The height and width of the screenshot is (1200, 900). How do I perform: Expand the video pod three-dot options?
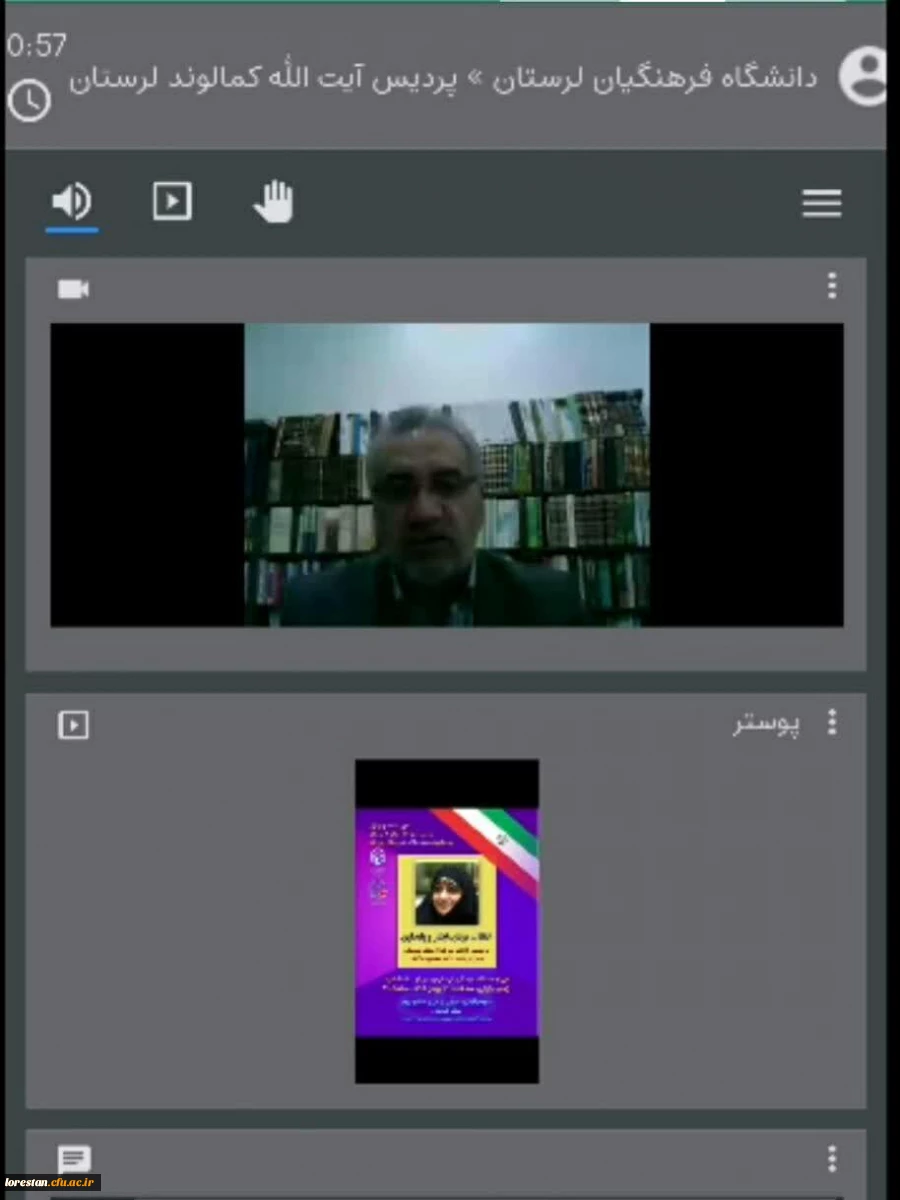click(x=831, y=288)
